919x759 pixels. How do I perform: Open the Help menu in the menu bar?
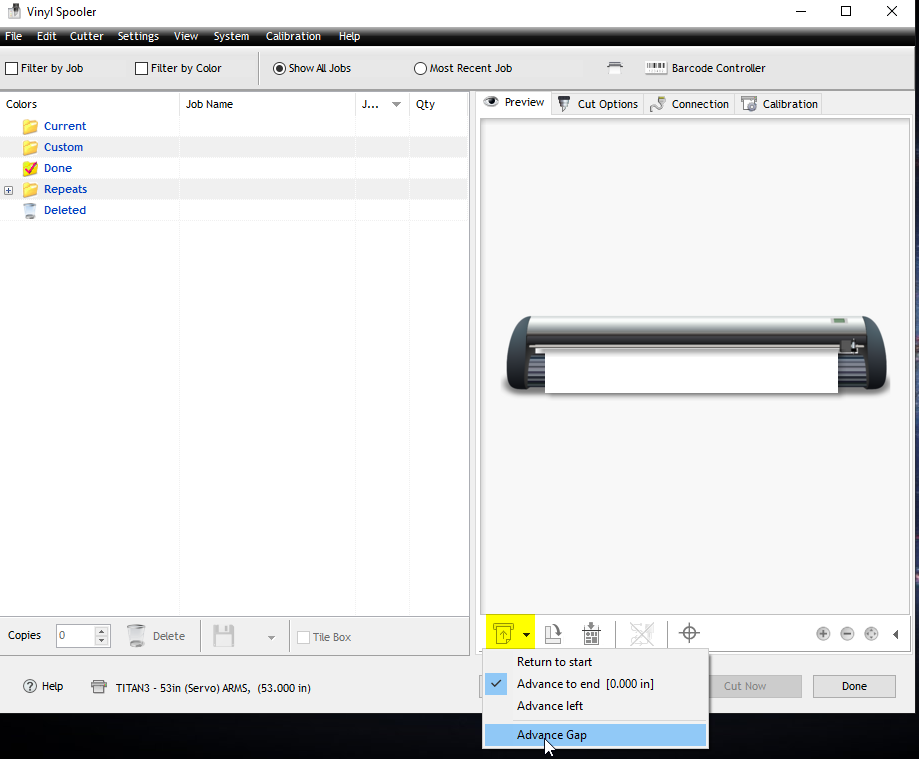coord(349,36)
